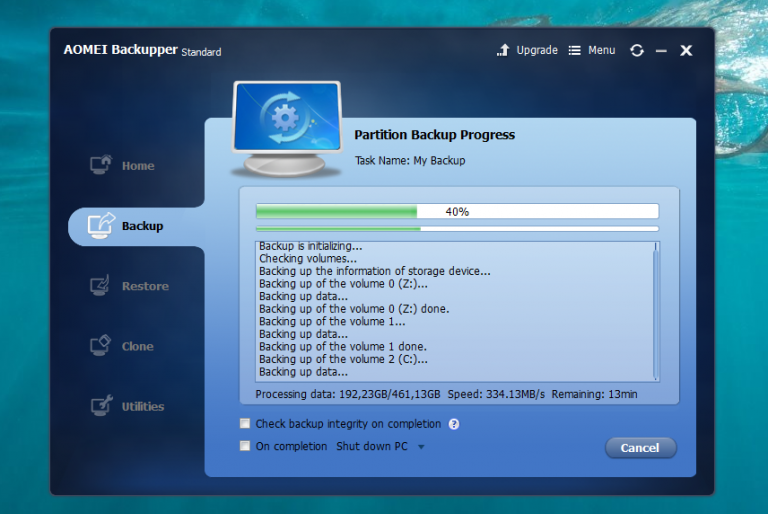Open help icon next to integrity check
Viewport: 768px width, 514px height.
(454, 424)
